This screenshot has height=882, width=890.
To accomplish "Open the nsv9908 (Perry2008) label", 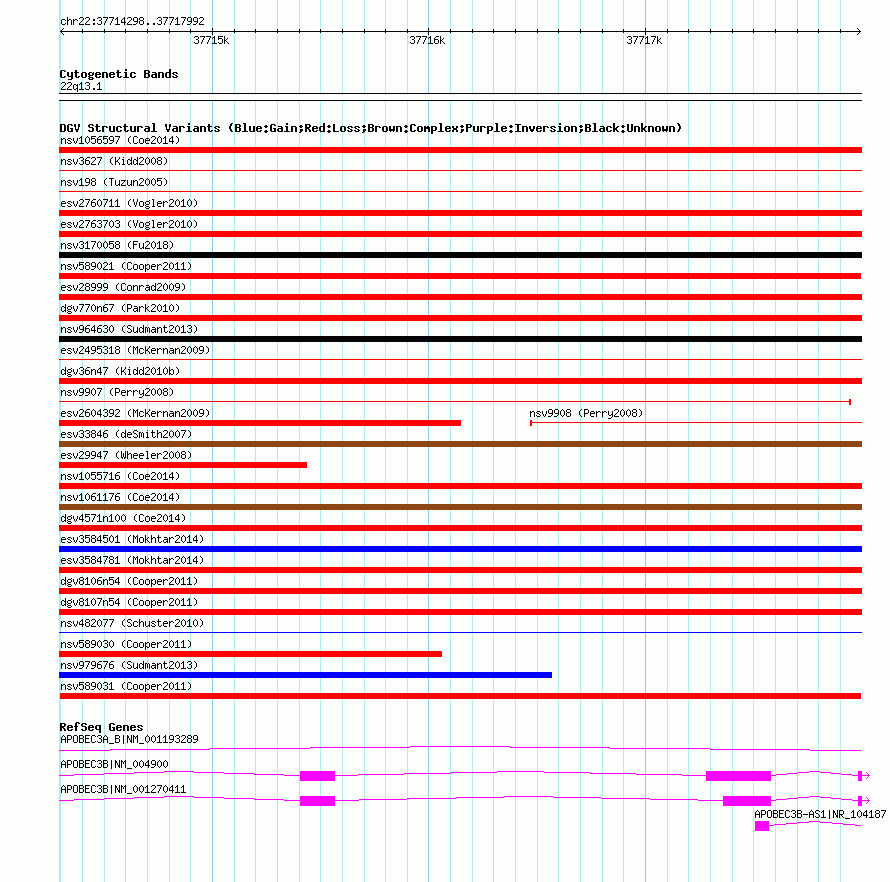I will point(586,413).
